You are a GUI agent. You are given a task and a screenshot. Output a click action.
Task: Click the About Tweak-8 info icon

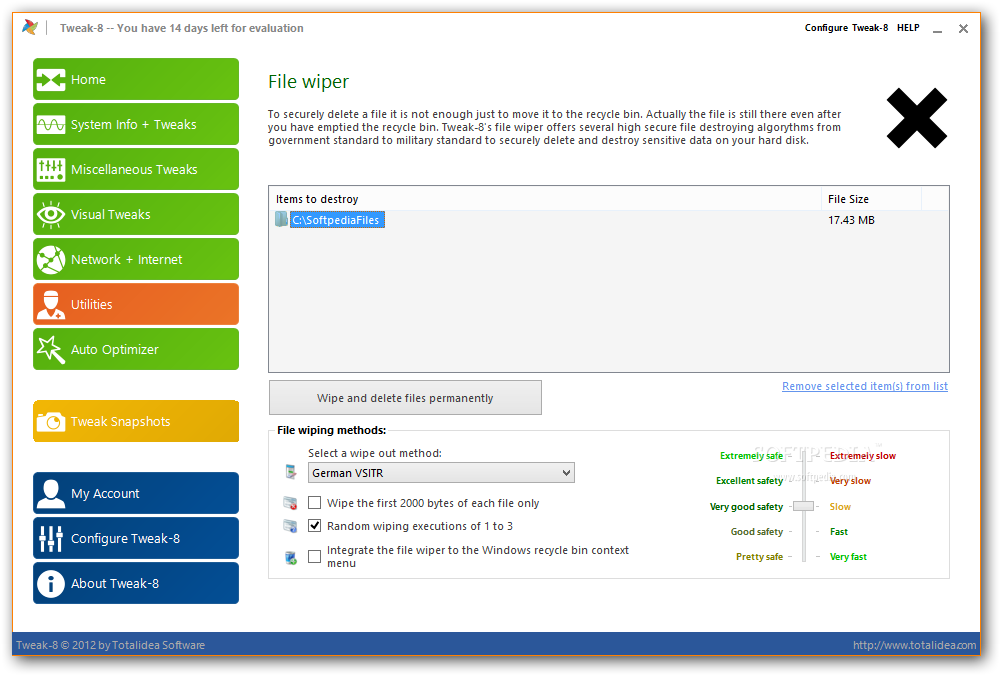coord(50,583)
